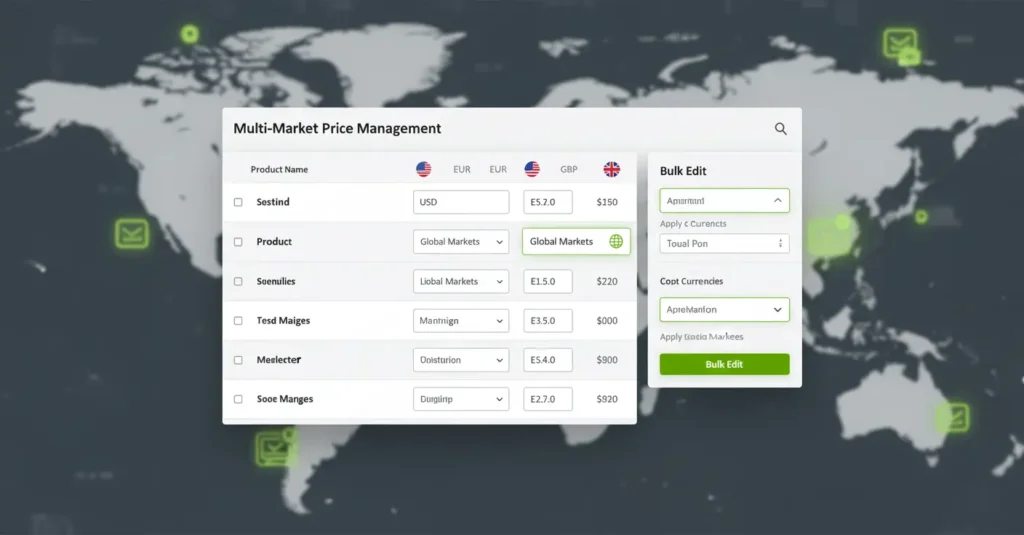The image size is (1024, 535).
Task: Click the $900 price value
Action: click(x=607, y=360)
